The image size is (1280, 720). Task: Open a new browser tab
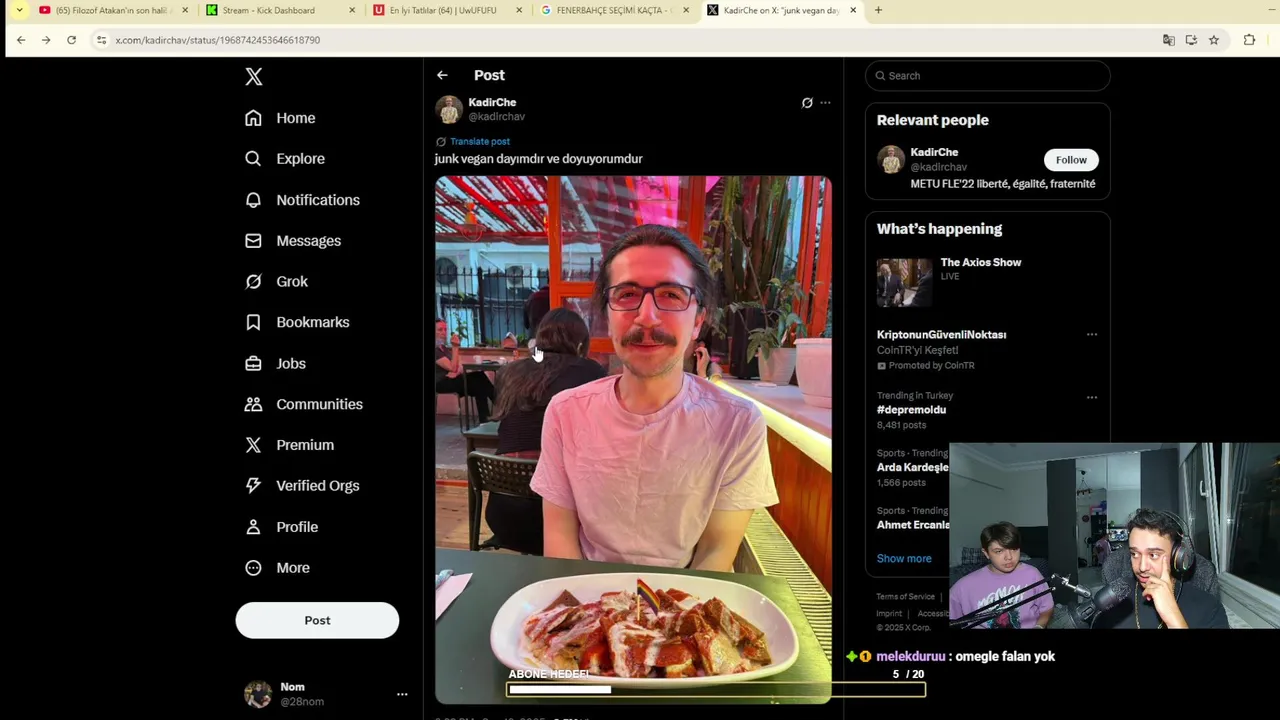click(x=878, y=10)
